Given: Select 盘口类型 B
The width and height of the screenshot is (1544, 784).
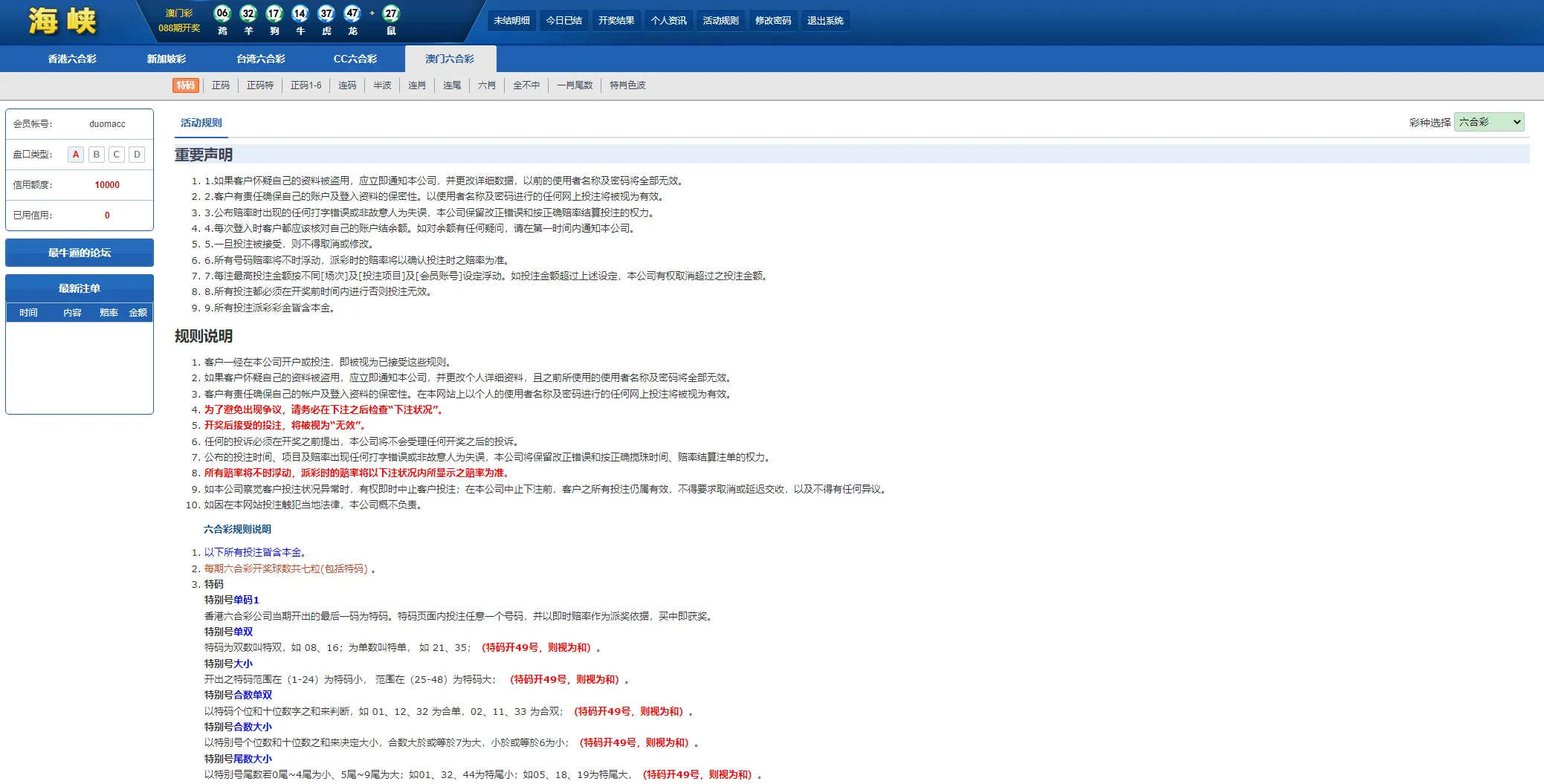Looking at the screenshot, I should [x=96, y=154].
